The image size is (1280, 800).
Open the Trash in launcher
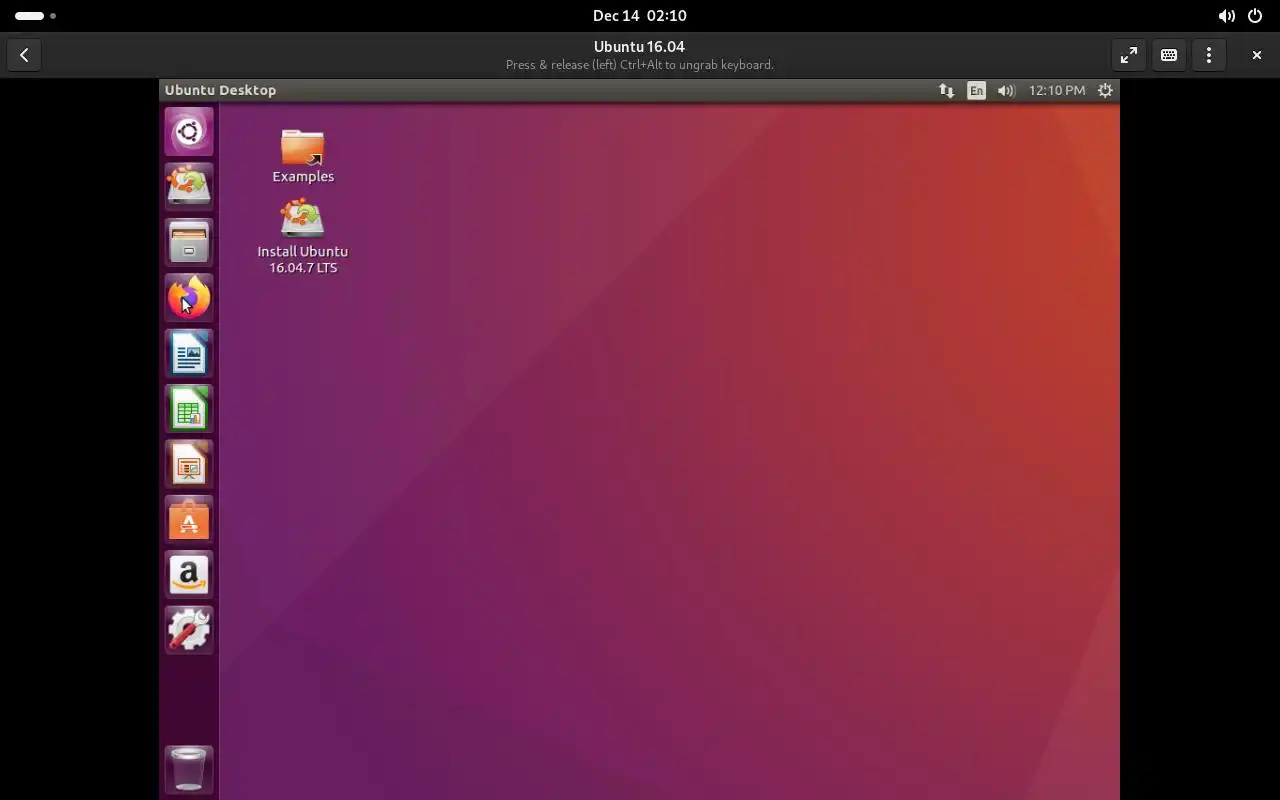pyautogui.click(x=189, y=770)
